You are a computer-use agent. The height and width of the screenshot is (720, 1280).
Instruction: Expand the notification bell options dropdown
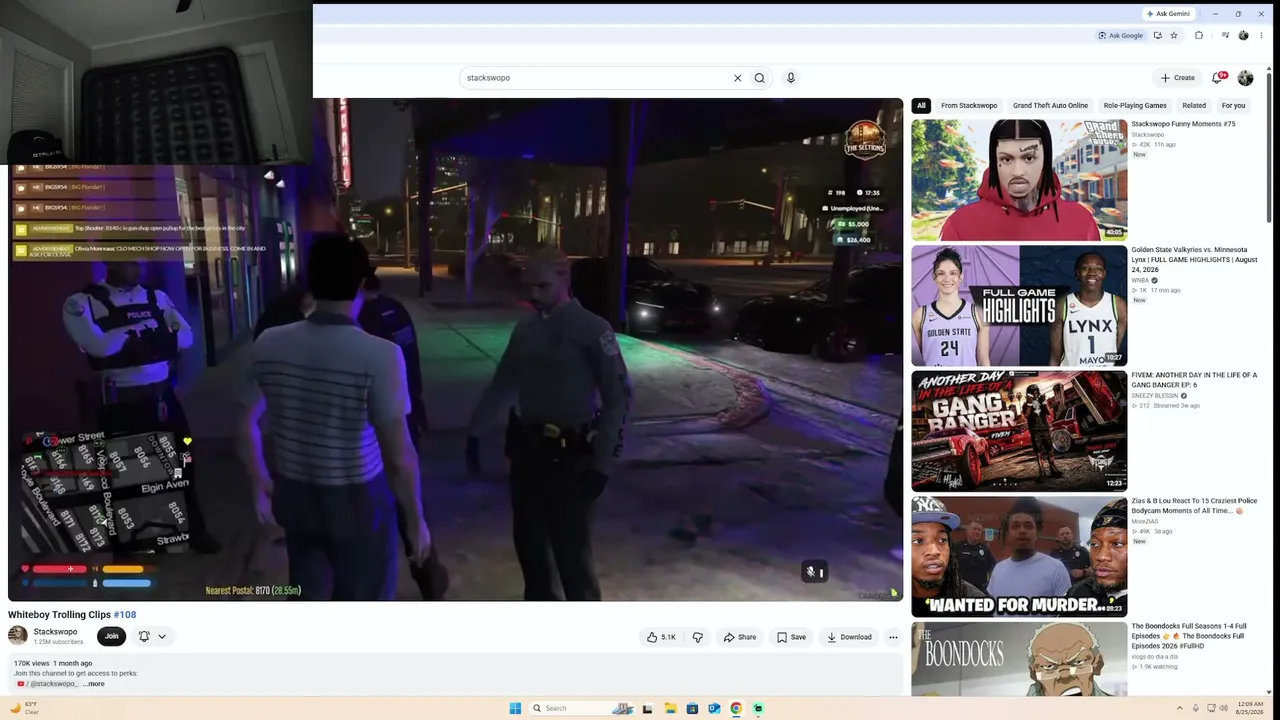(x=162, y=637)
